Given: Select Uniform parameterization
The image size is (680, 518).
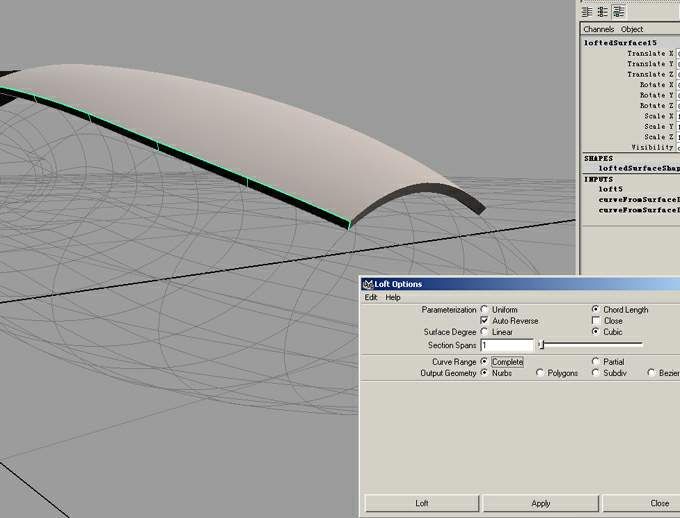Looking at the screenshot, I should pos(484,309).
